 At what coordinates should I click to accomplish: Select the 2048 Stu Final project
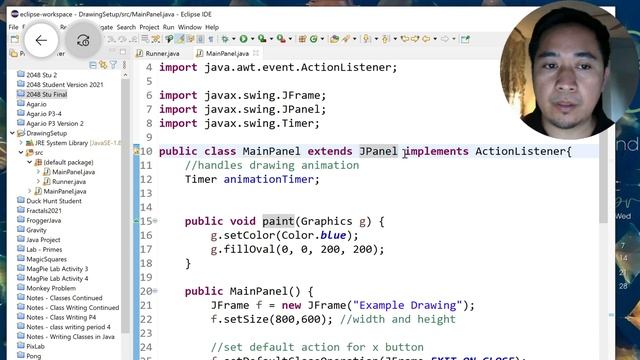pos(47,94)
